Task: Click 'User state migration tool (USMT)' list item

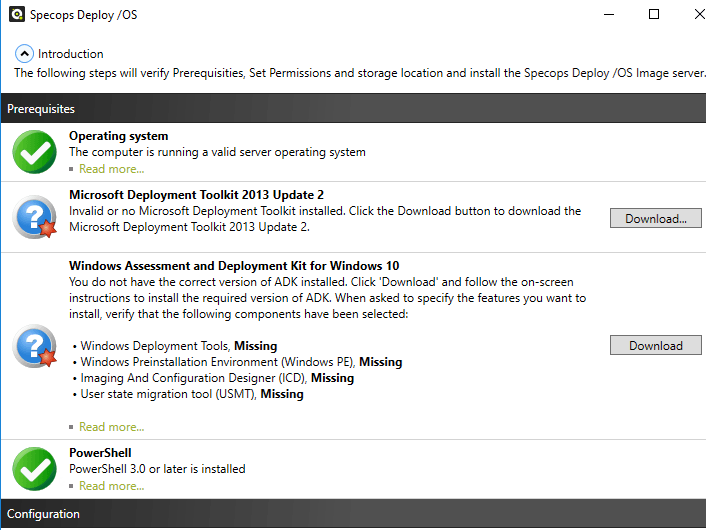Action: [x=188, y=394]
